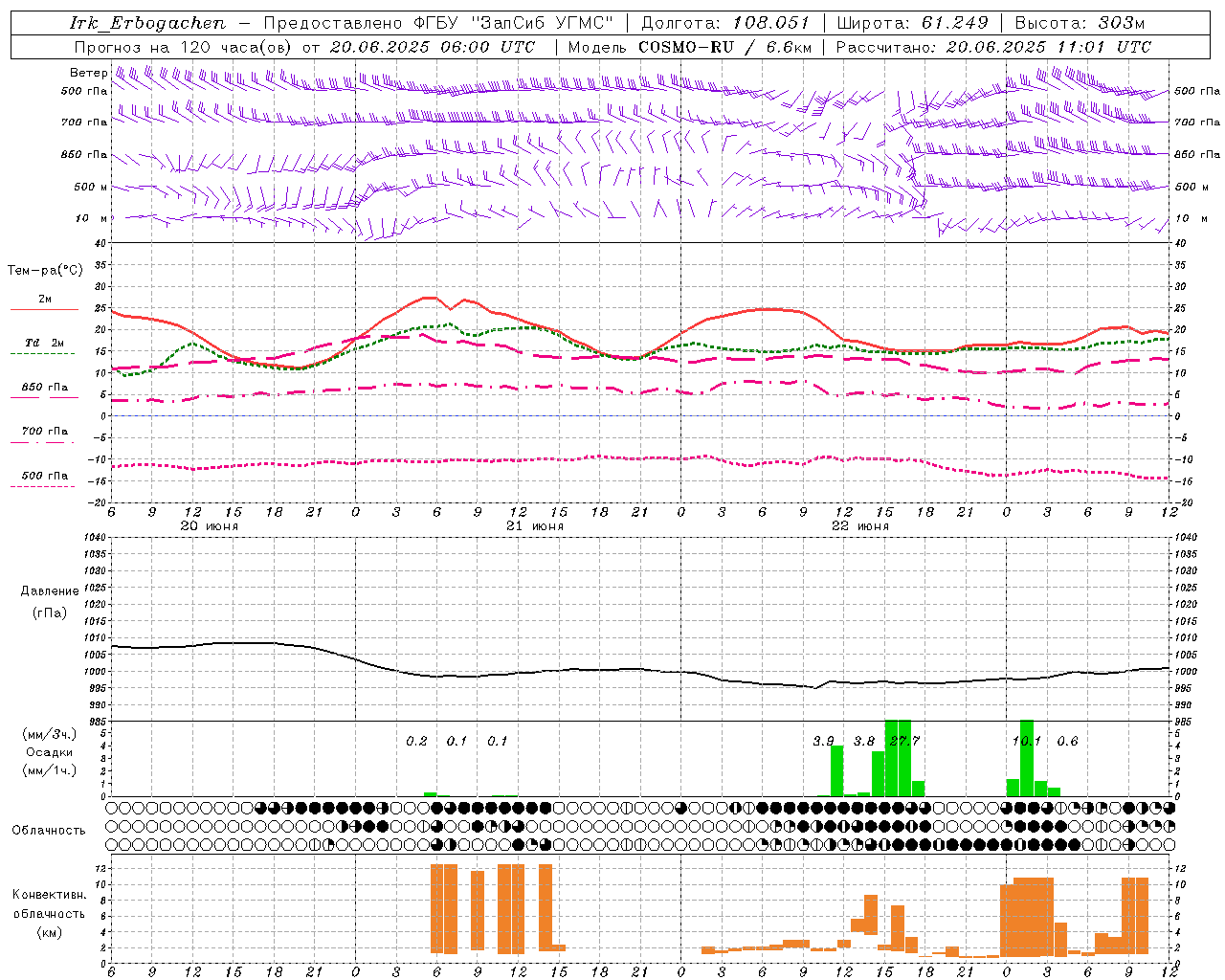Click the precipitation total 0.2
This screenshot has height=980, width=1225.
click(416, 742)
